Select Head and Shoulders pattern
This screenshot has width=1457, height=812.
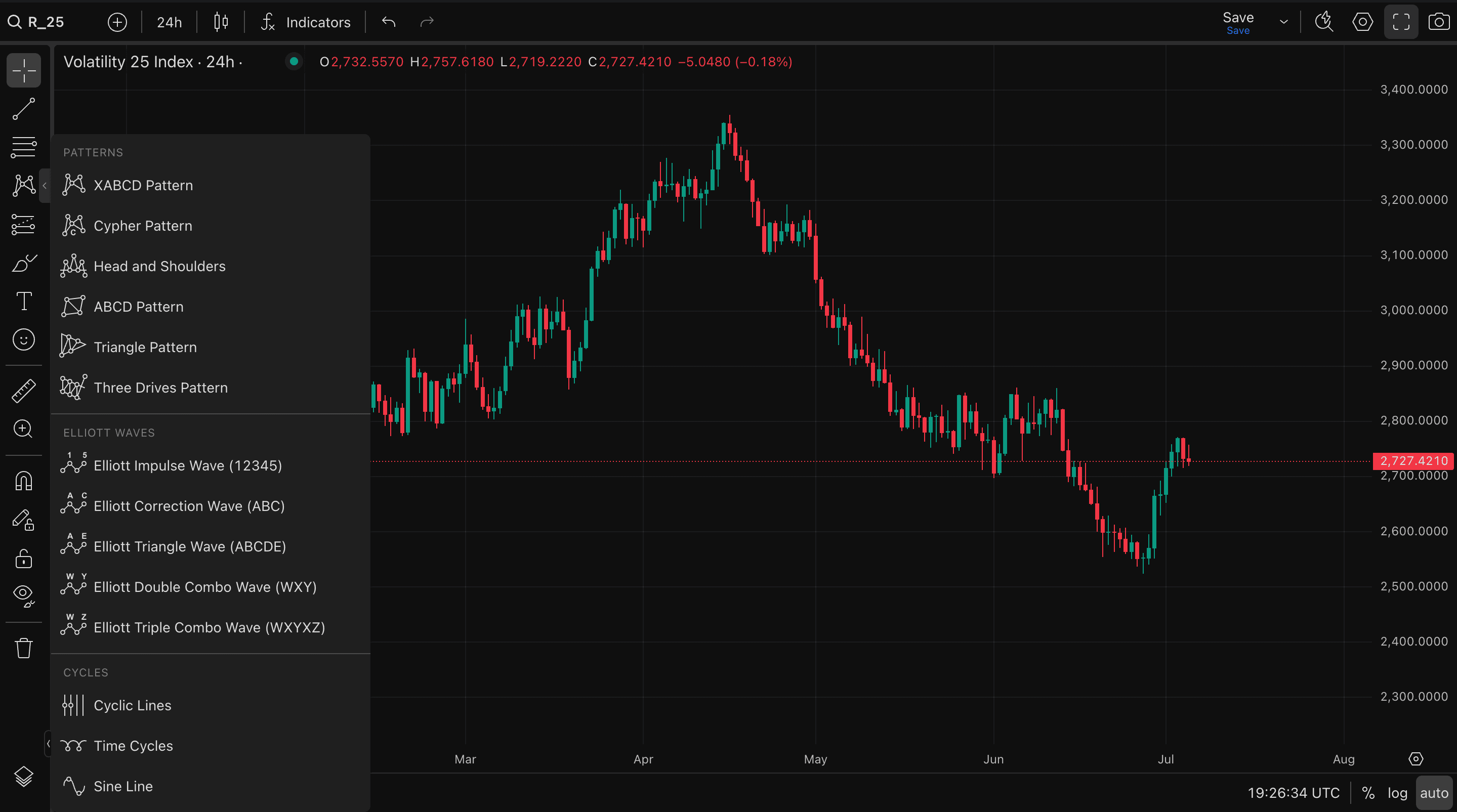pyautogui.click(x=211, y=266)
